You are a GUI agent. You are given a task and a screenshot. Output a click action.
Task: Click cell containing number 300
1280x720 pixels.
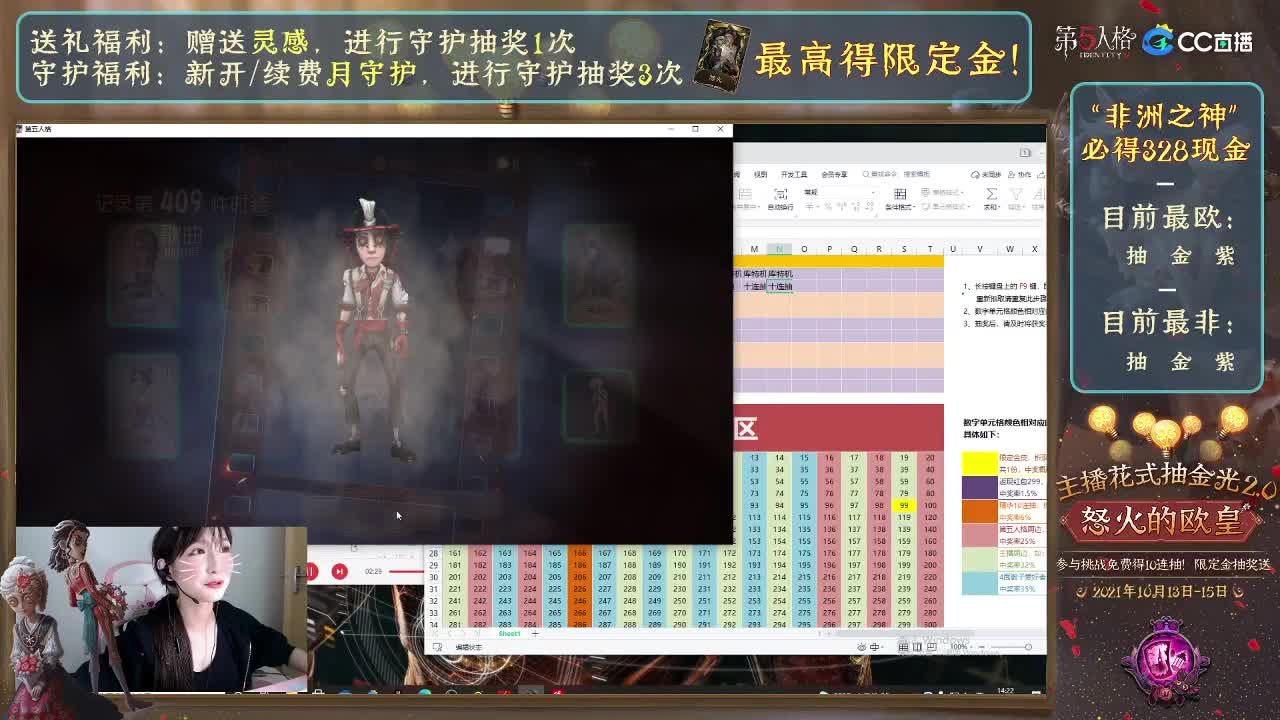pyautogui.click(x=929, y=625)
